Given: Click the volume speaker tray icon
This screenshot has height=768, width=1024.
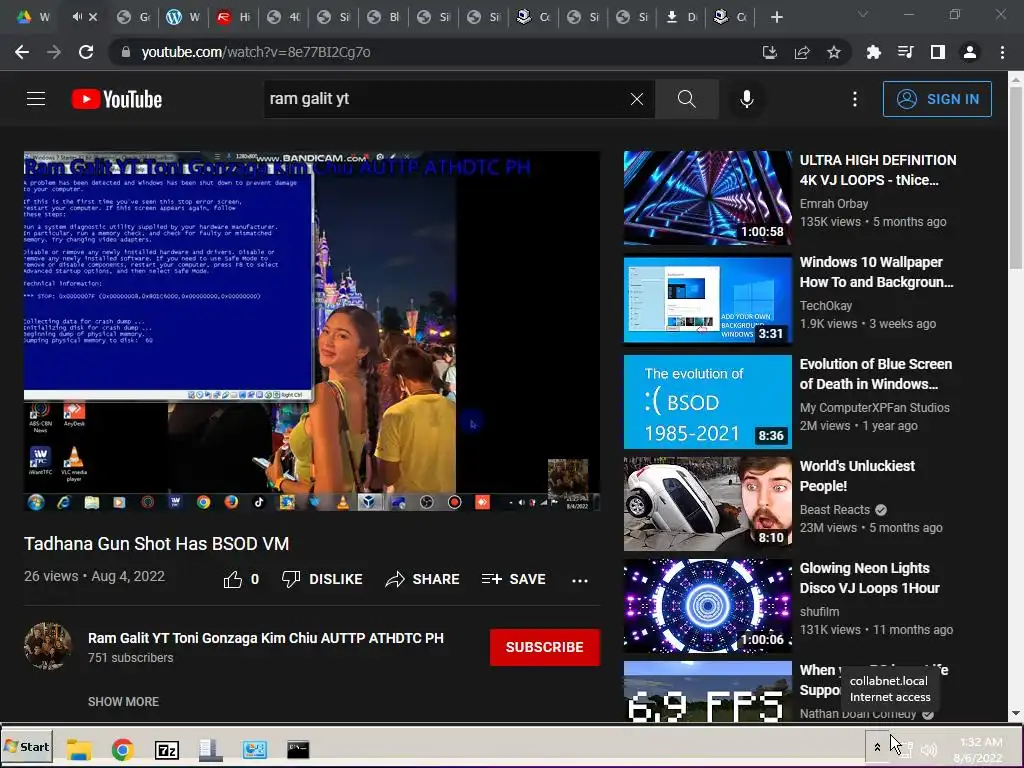Looking at the screenshot, I should [929, 749].
